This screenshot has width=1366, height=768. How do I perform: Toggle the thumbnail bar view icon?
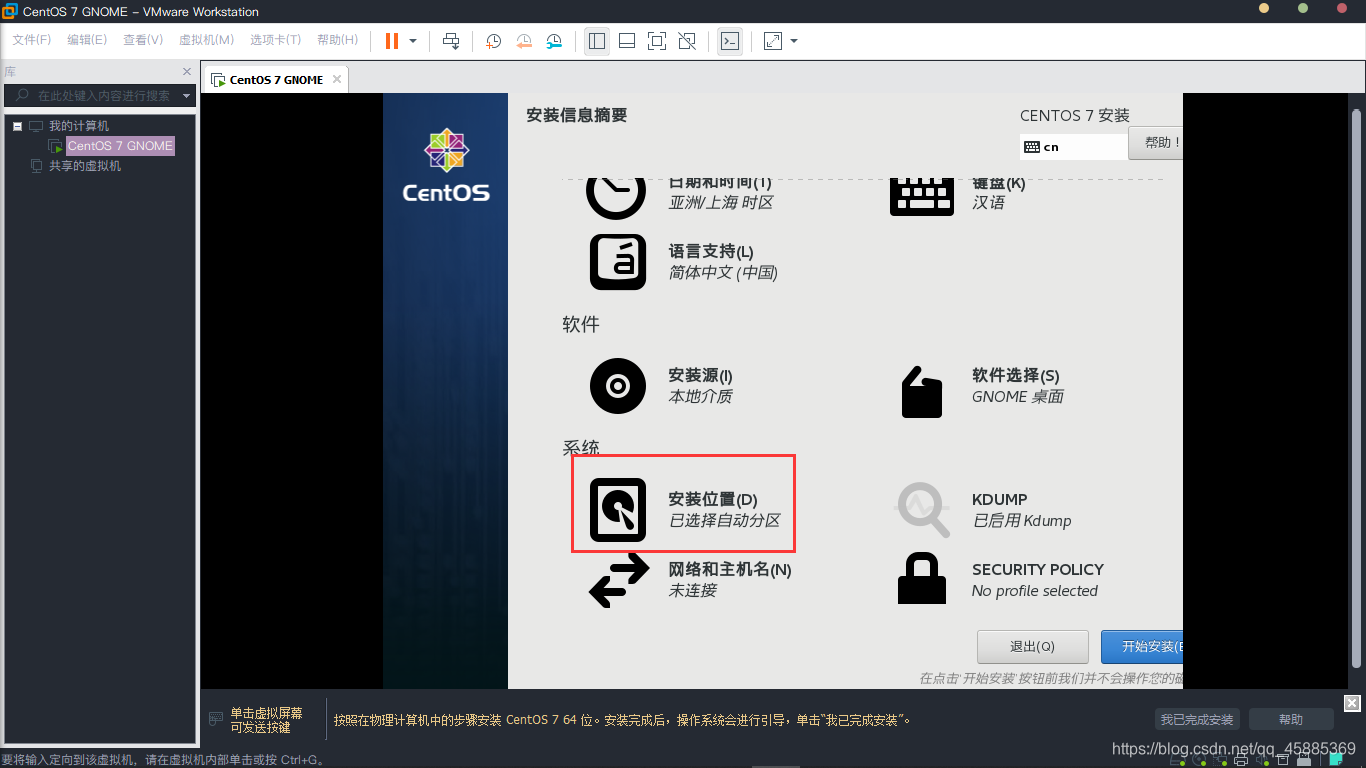click(x=627, y=41)
